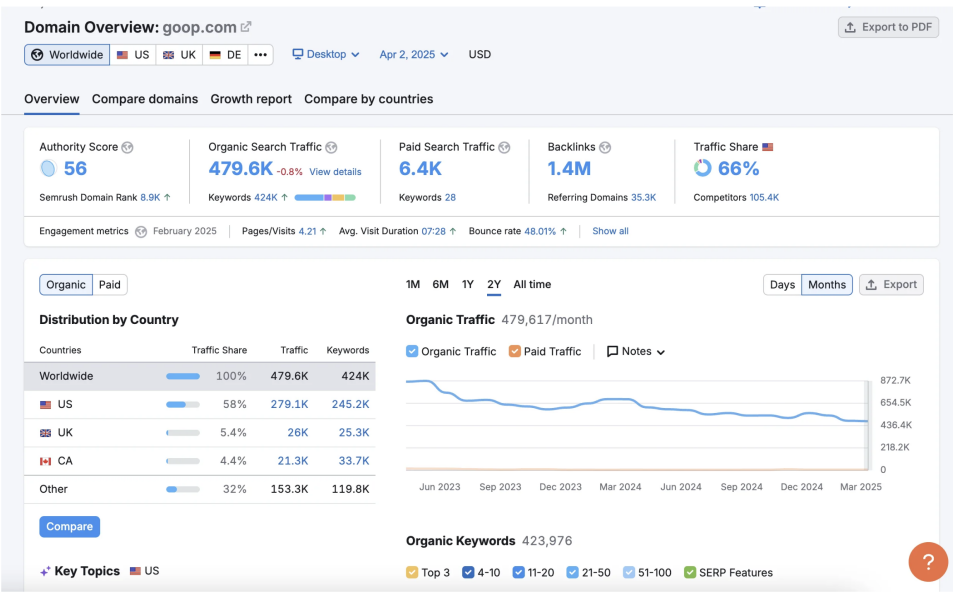Open organic Keywords 424K link

266,197
